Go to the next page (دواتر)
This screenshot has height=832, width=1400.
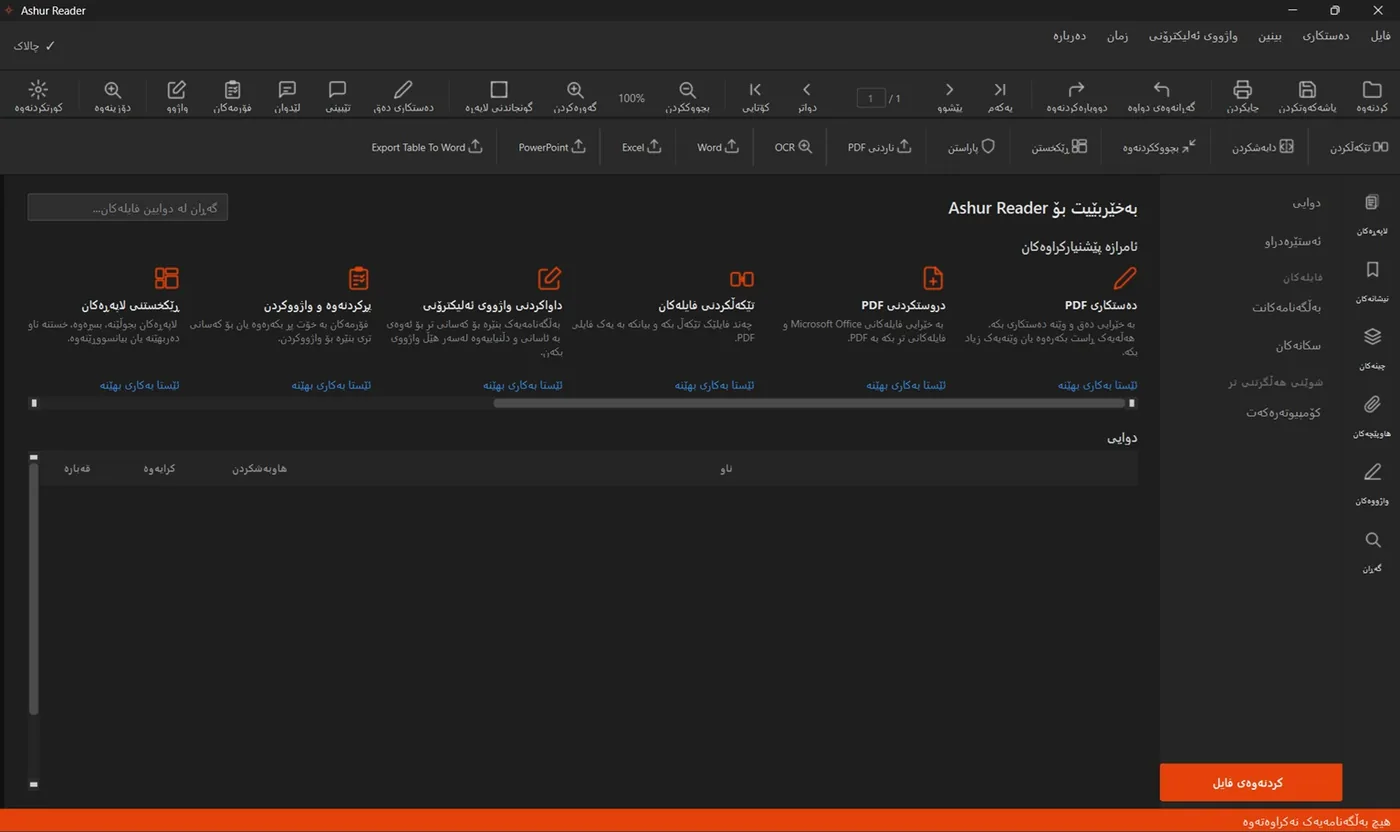pos(807,96)
